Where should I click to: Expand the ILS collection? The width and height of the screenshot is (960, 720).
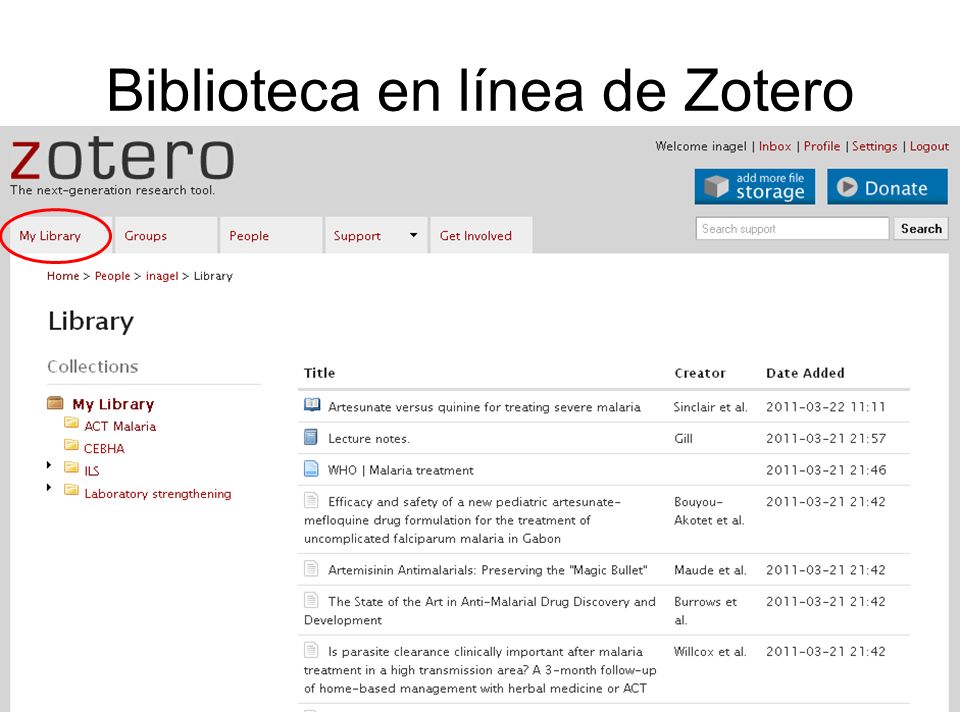pyautogui.click(x=49, y=465)
